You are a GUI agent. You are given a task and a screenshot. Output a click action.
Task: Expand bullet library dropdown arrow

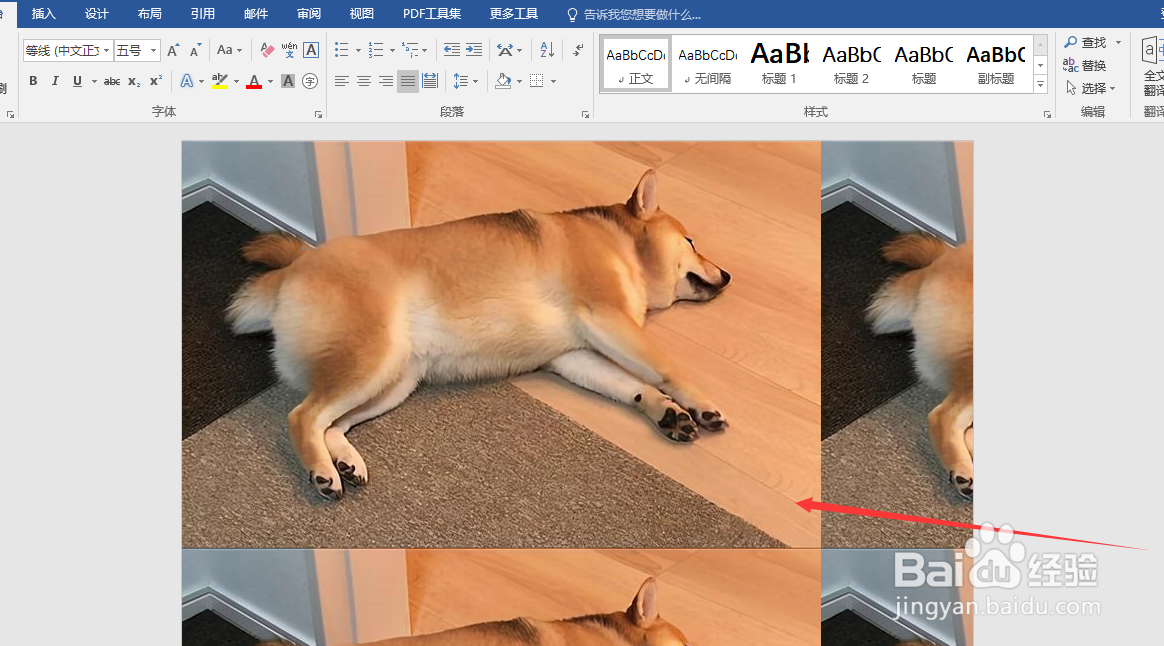click(358, 50)
